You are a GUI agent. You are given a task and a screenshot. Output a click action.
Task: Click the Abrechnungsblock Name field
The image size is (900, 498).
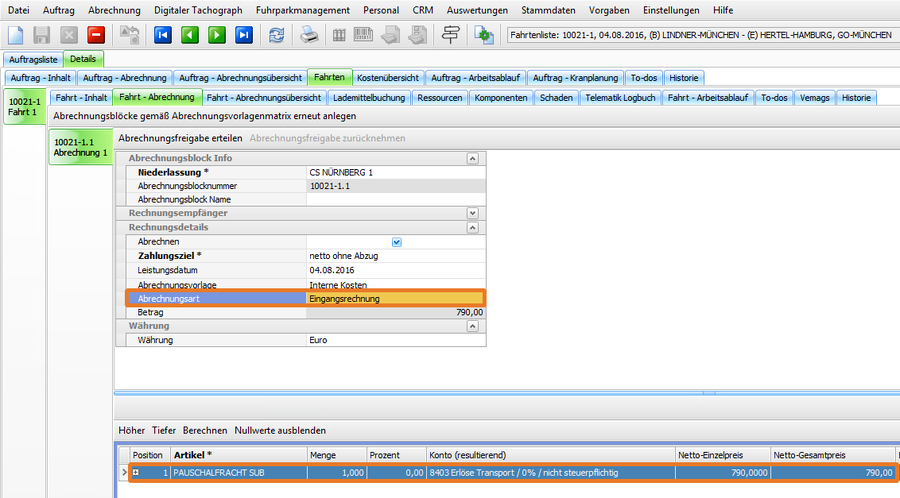[396, 199]
